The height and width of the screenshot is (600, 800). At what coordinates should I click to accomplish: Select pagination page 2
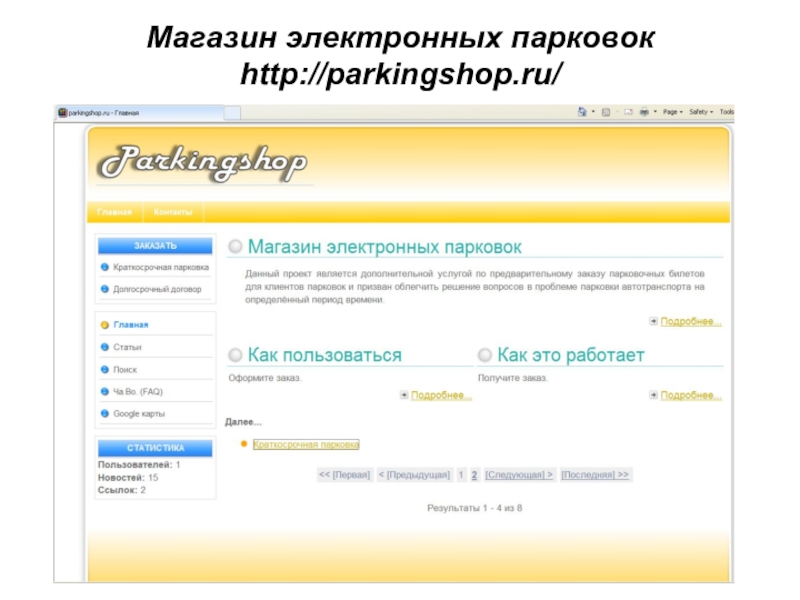pos(474,475)
